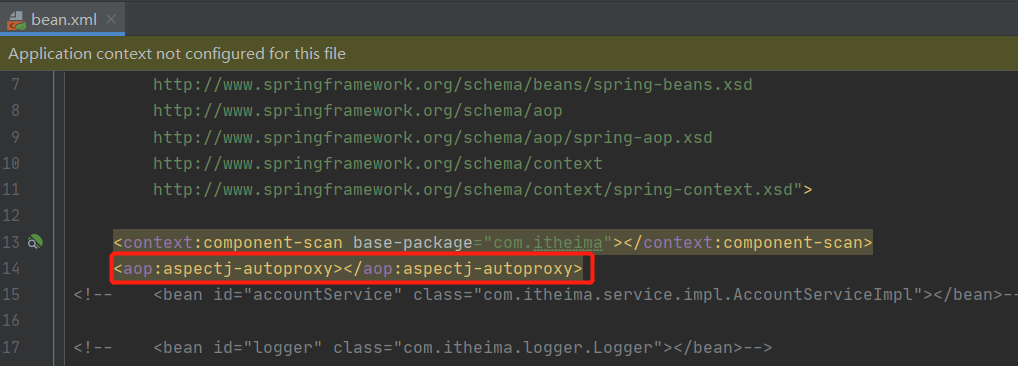Close the bean.xml tab
The image size is (1018, 366).
(111, 19)
